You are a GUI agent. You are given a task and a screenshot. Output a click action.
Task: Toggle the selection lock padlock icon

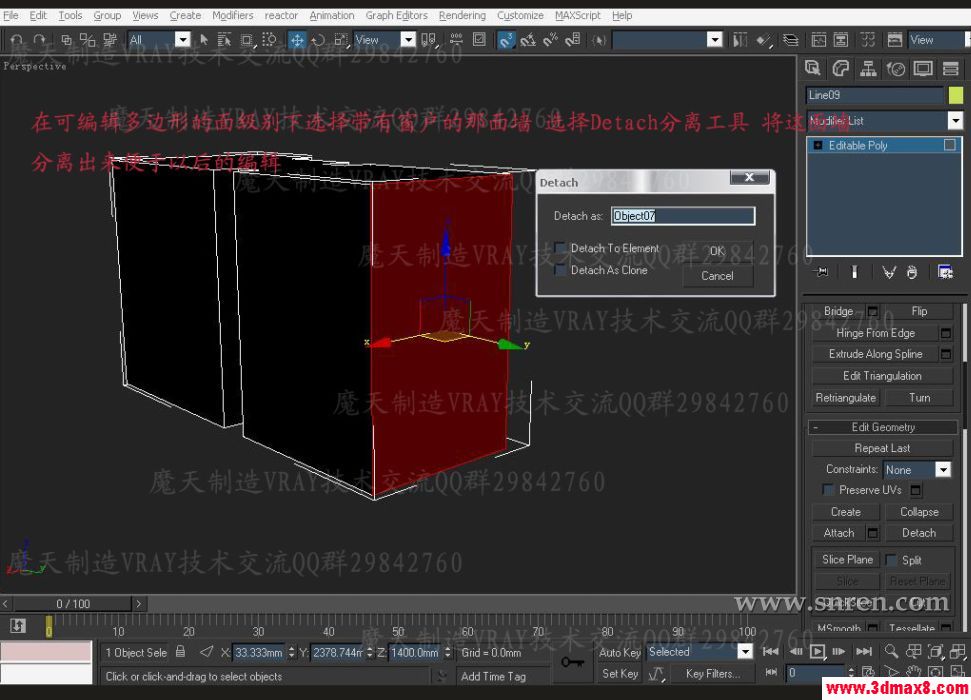click(180, 652)
